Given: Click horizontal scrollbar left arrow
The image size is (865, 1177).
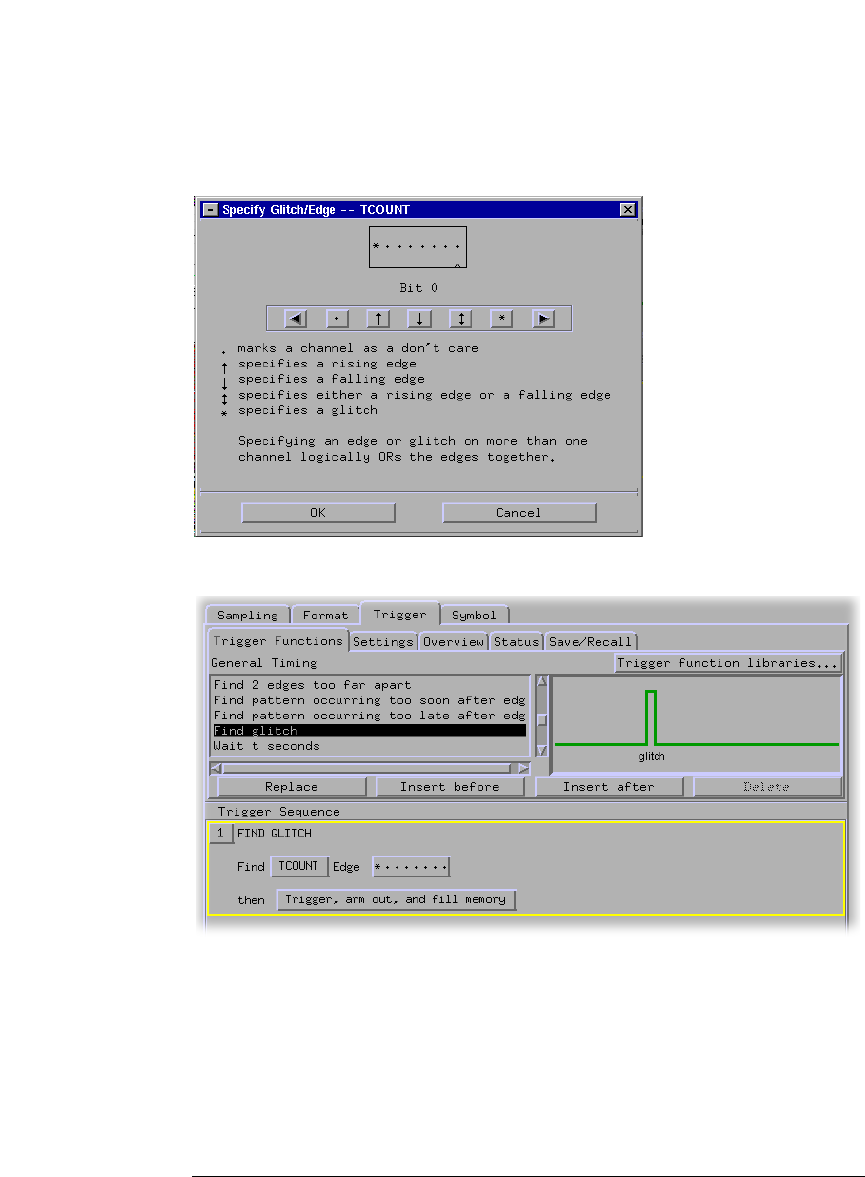Looking at the screenshot, I should click(216, 768).
